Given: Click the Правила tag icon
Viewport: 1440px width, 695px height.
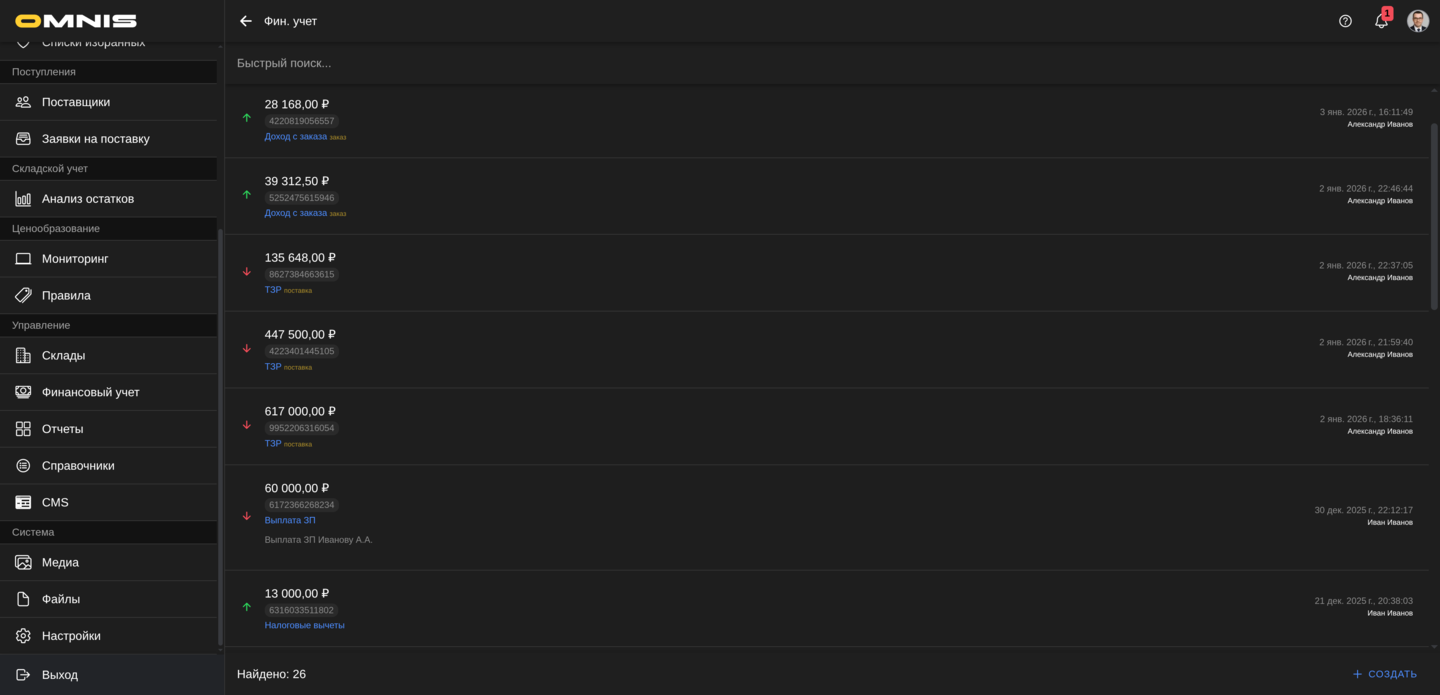Looking at the screenshot, I should (23, 296).
